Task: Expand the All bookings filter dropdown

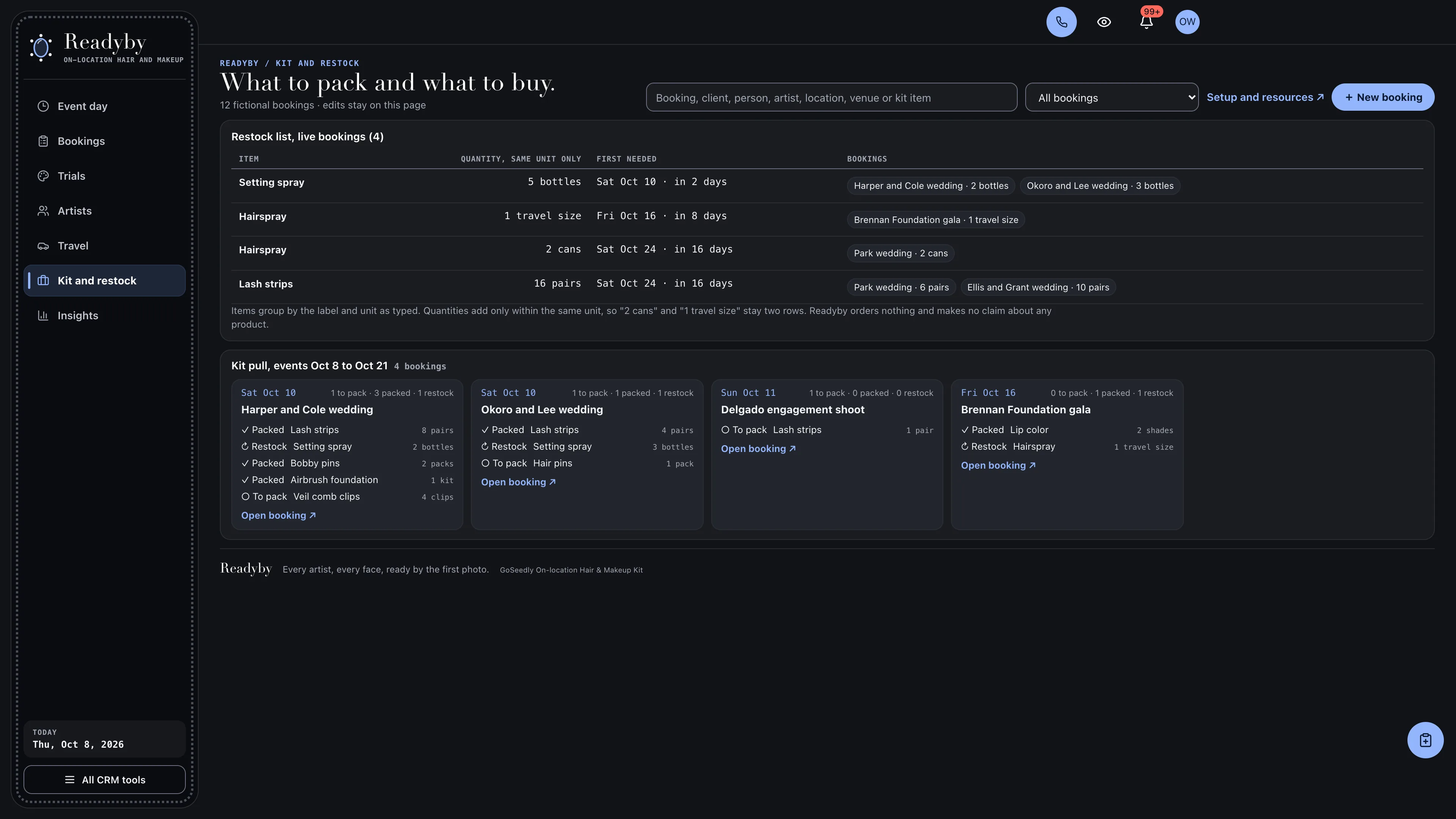Action: (1111, 97)
